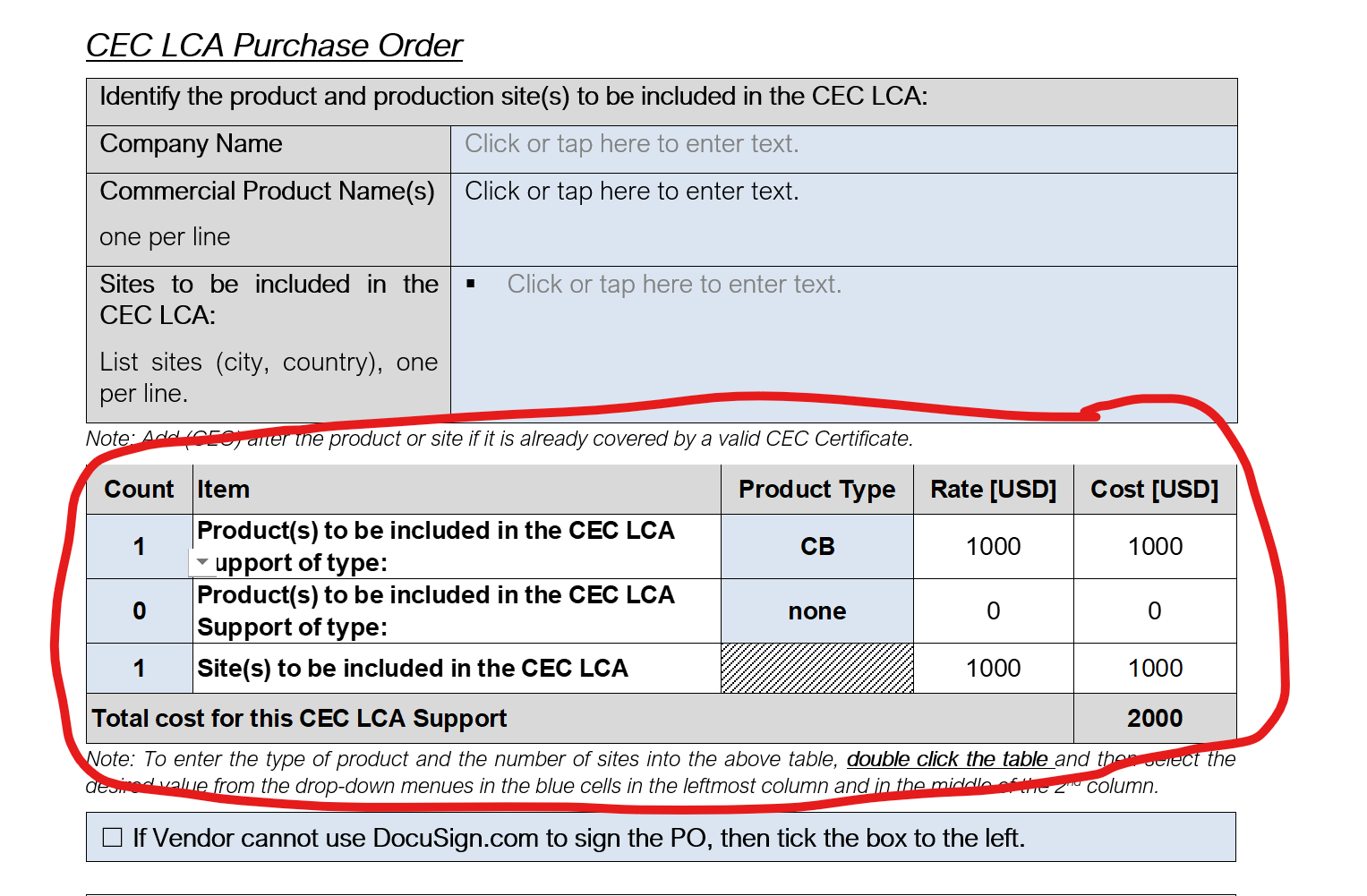This screenshot has width=1367, height=896.
Task: Select the first row count cell
Action: click(x=139, y=547)
